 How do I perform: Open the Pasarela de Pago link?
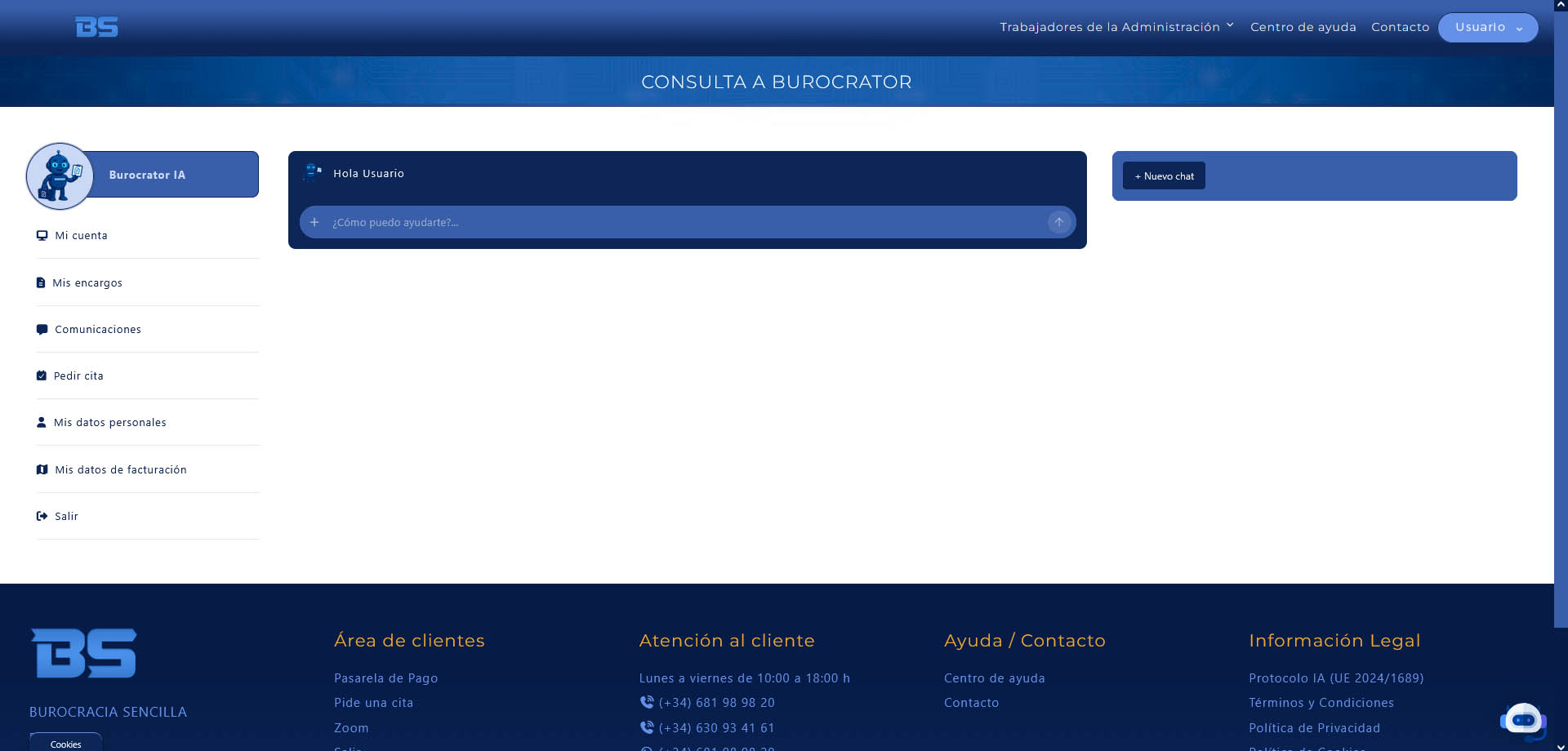pos(385,678)
